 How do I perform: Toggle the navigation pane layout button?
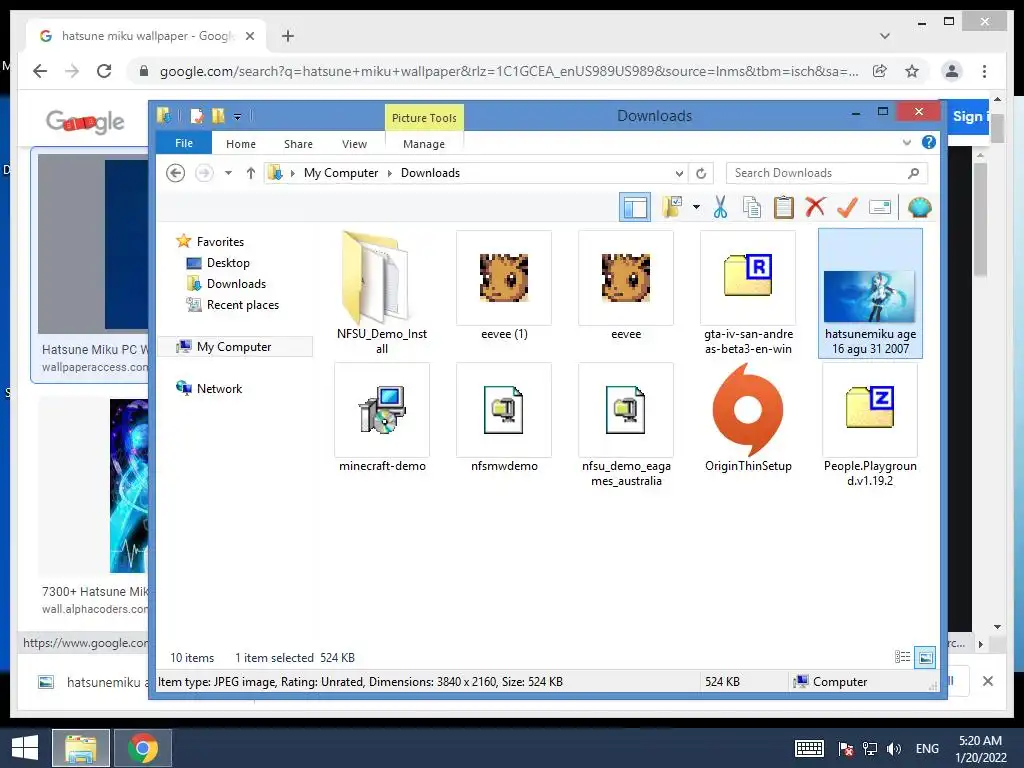[635, 208]
